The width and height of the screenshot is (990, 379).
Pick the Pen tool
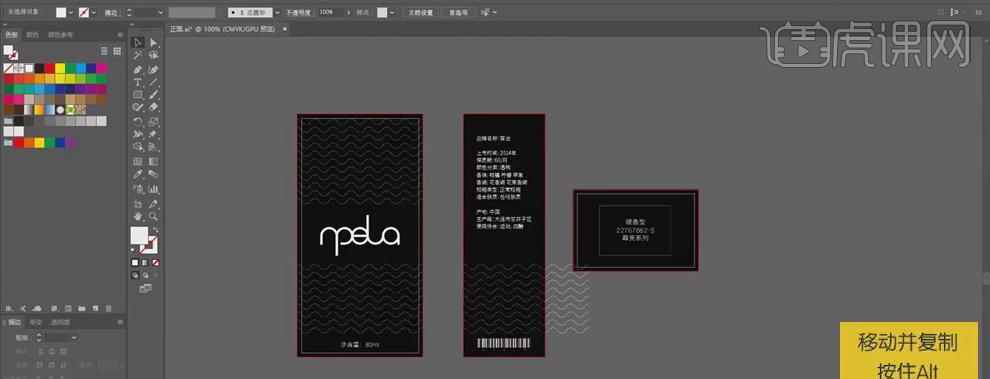click(x=138, y=69)
